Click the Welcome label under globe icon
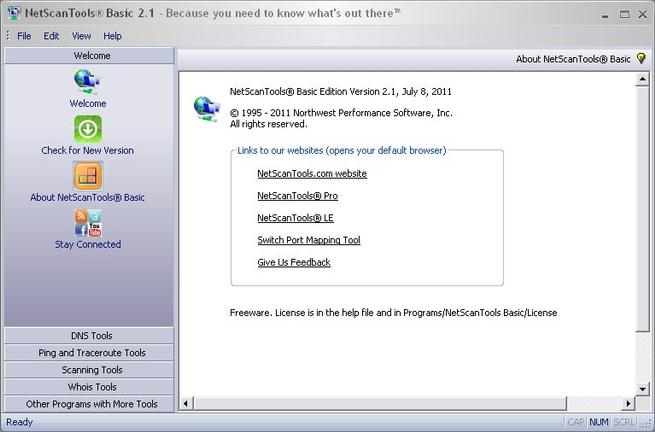Image resolution: width=655 pixels, height=432 pixels. [88, 104]
